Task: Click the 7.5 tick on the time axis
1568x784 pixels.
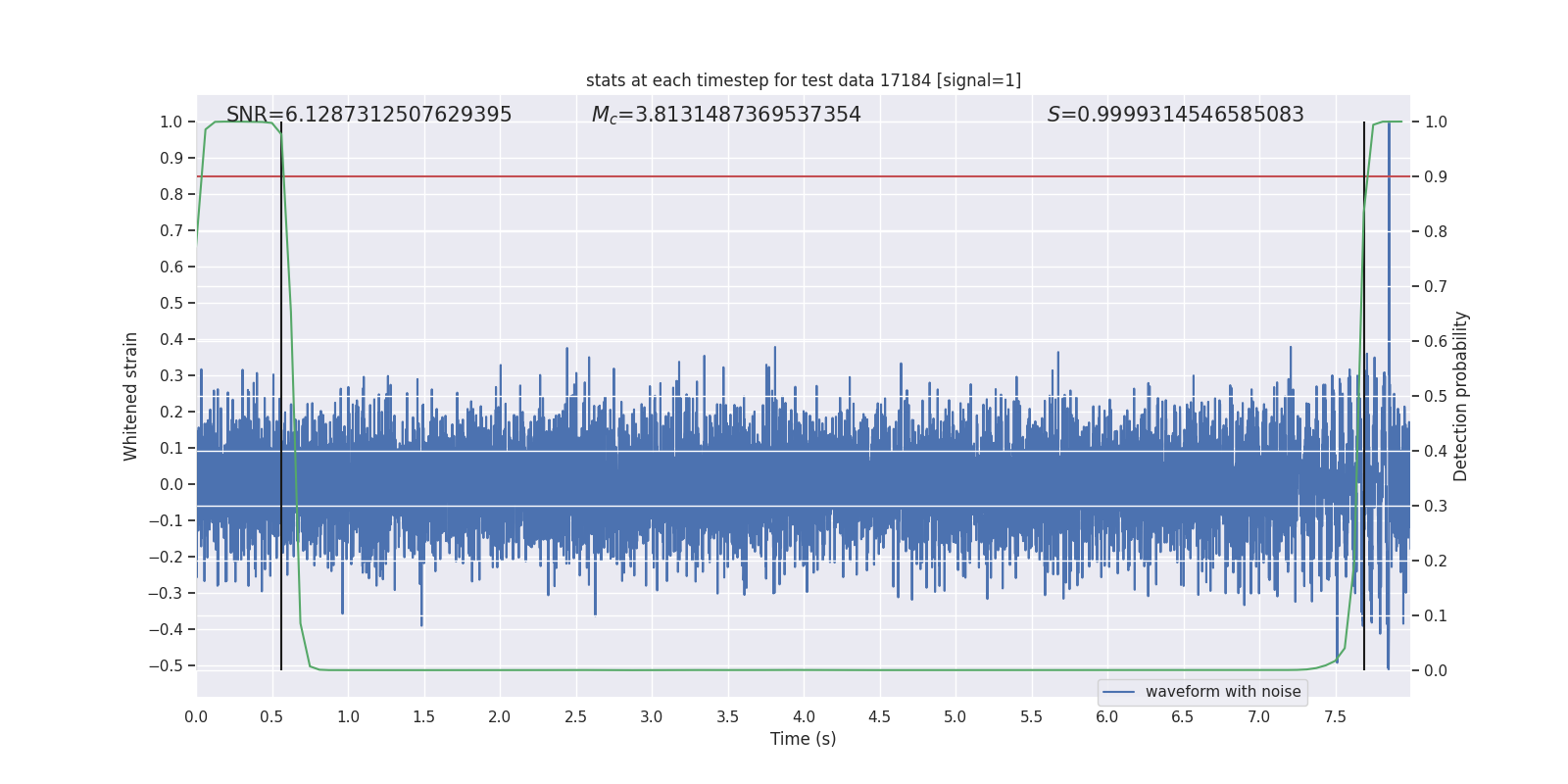Action: point(1335,716)
